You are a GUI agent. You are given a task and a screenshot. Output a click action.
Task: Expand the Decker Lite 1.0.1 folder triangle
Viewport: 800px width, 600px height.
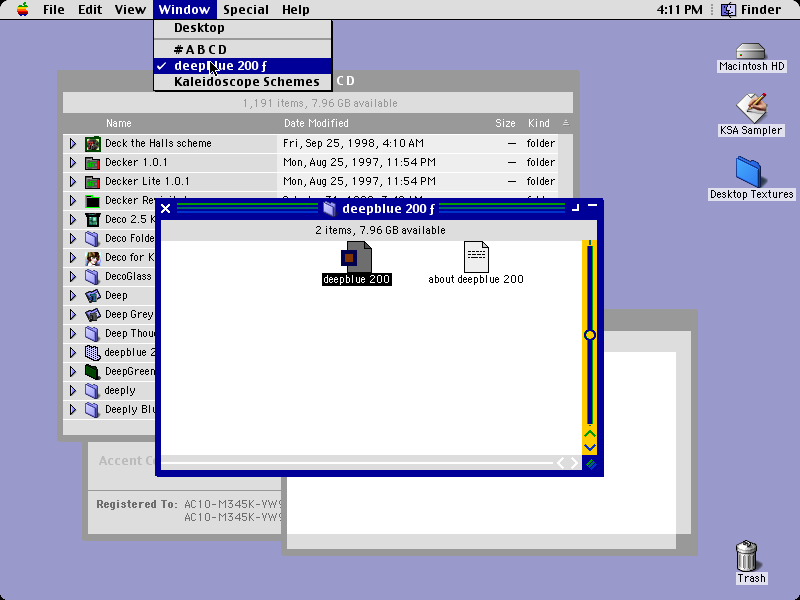(x=73, y=182)
